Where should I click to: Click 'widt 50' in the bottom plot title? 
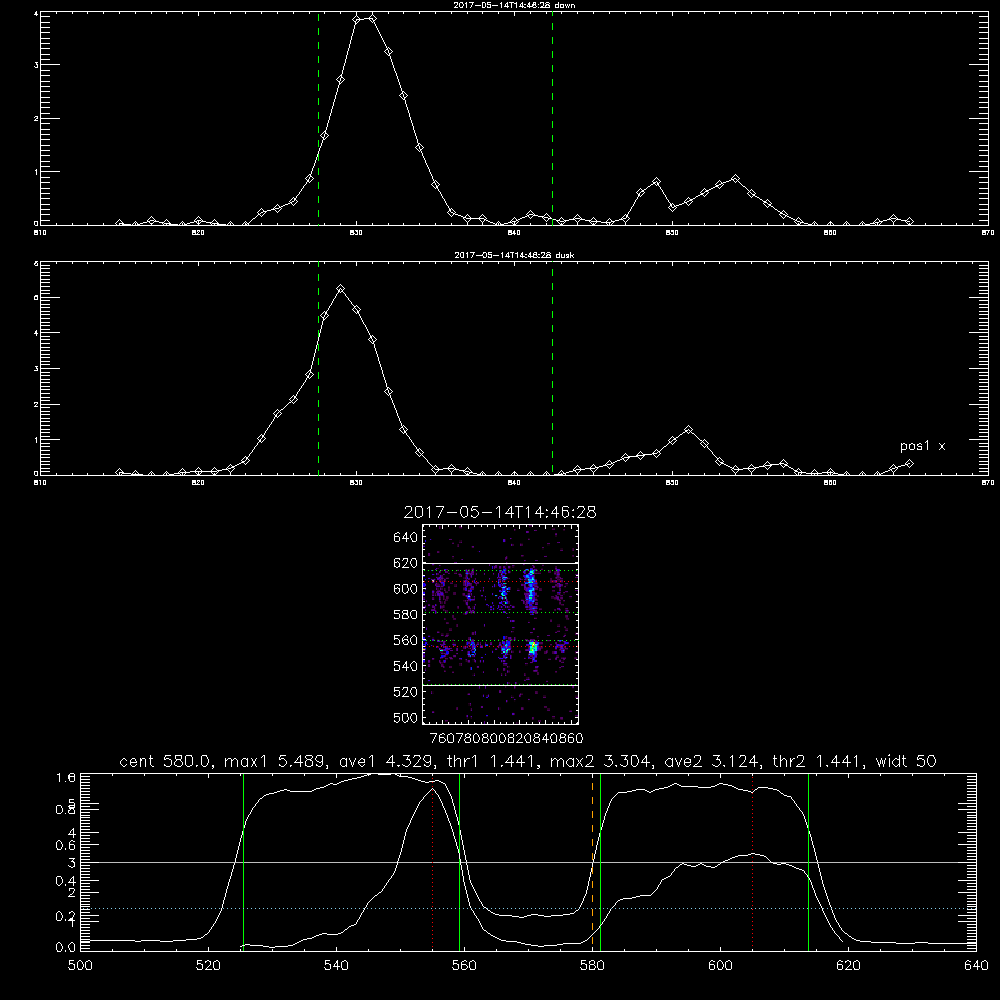(906, 761)
